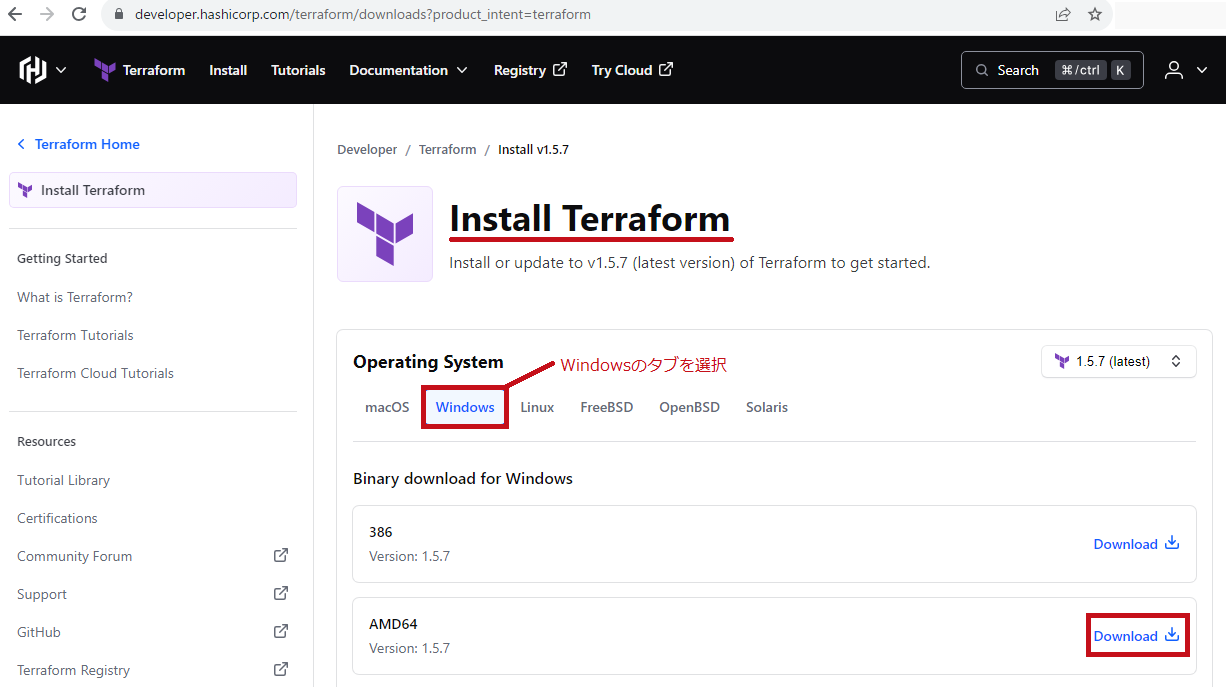Open Certifications sidebar link
Screen dimensions: 1226x687
click(57, 518)
